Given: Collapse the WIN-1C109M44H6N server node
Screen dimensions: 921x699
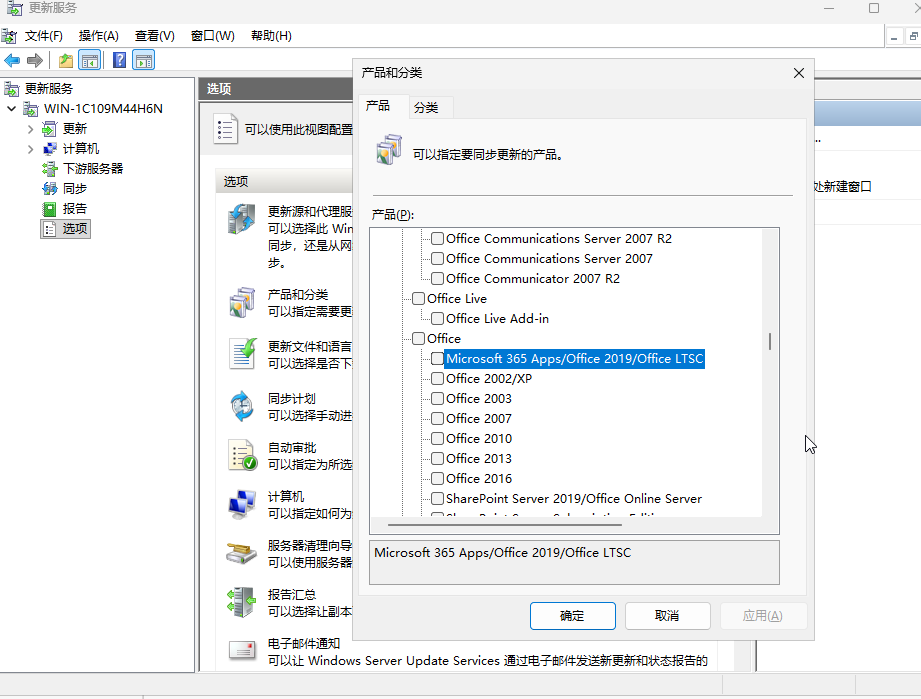Looking at the screenshot, I should click(11, 109).
